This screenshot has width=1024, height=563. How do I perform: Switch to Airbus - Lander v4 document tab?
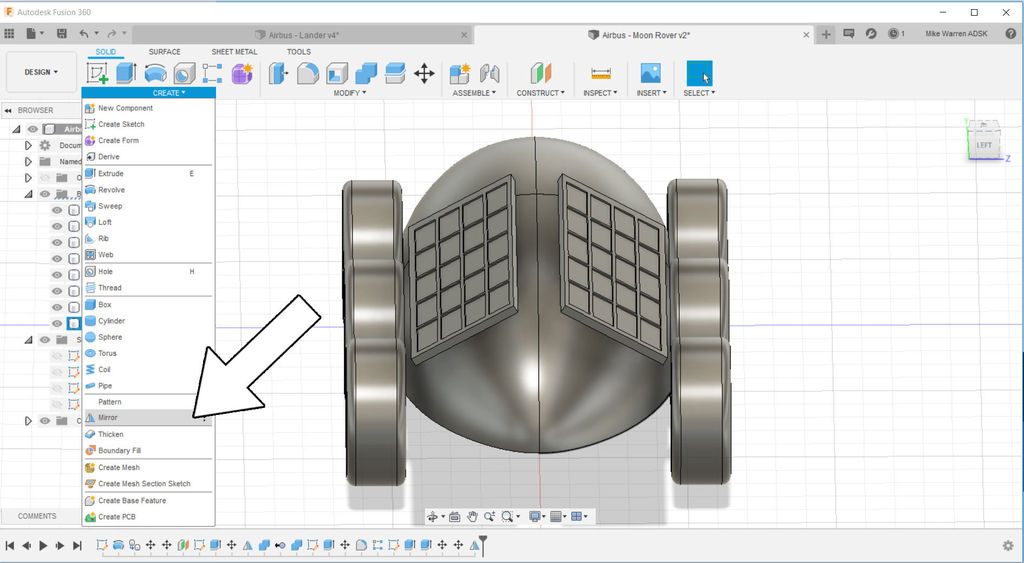298,35
